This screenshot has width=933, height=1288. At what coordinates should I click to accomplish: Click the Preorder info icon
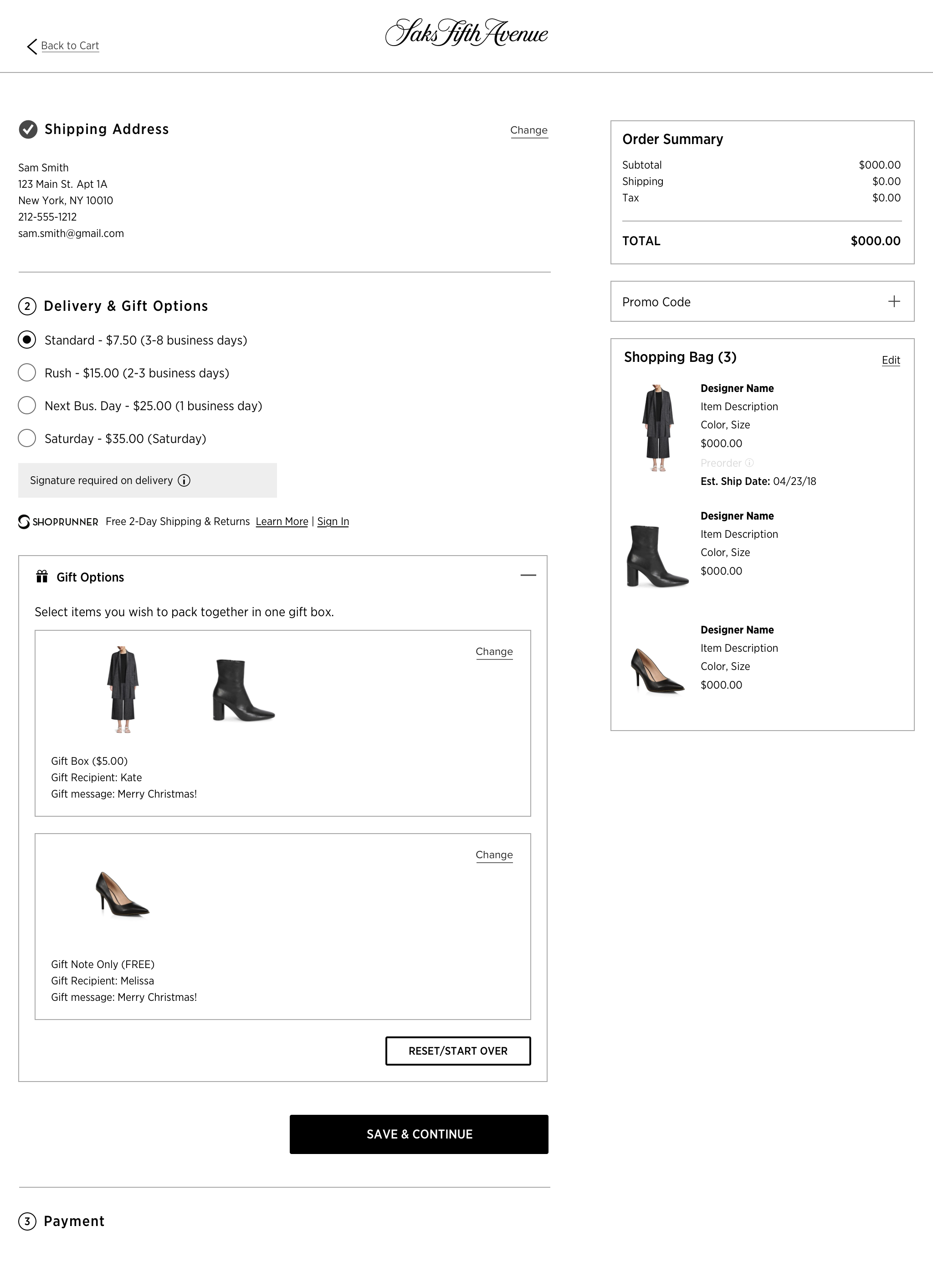pyautogui.click(x=749, y=463)
